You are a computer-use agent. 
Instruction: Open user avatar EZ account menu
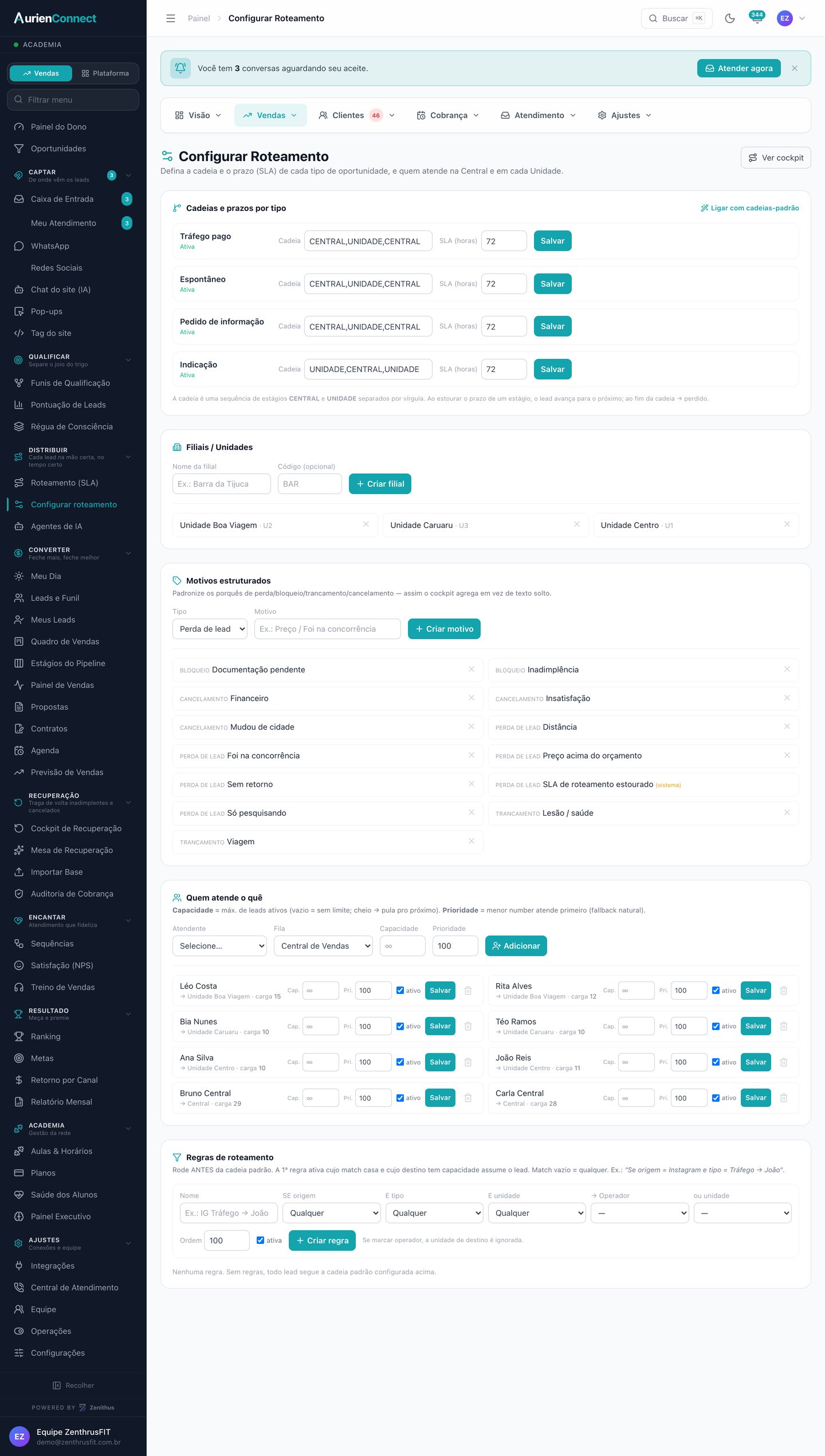pyautogui.click(x=791, y=18)
